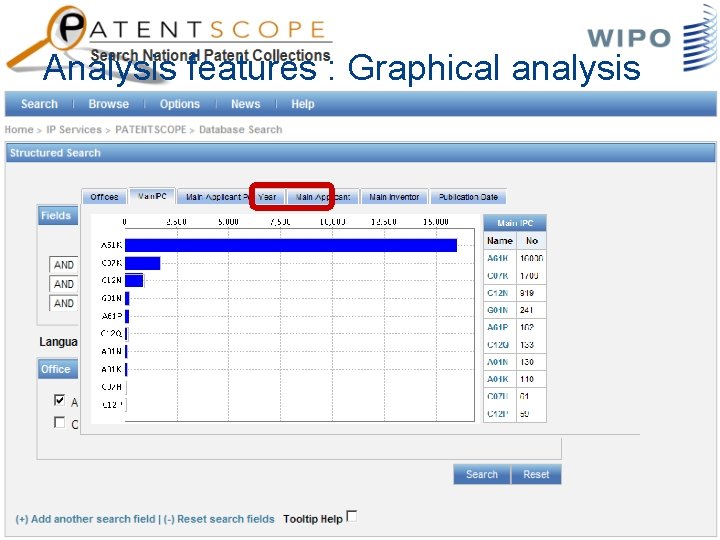Open the Help menu
This screenshot has height=540, width=720.
[x=303, y=104]
